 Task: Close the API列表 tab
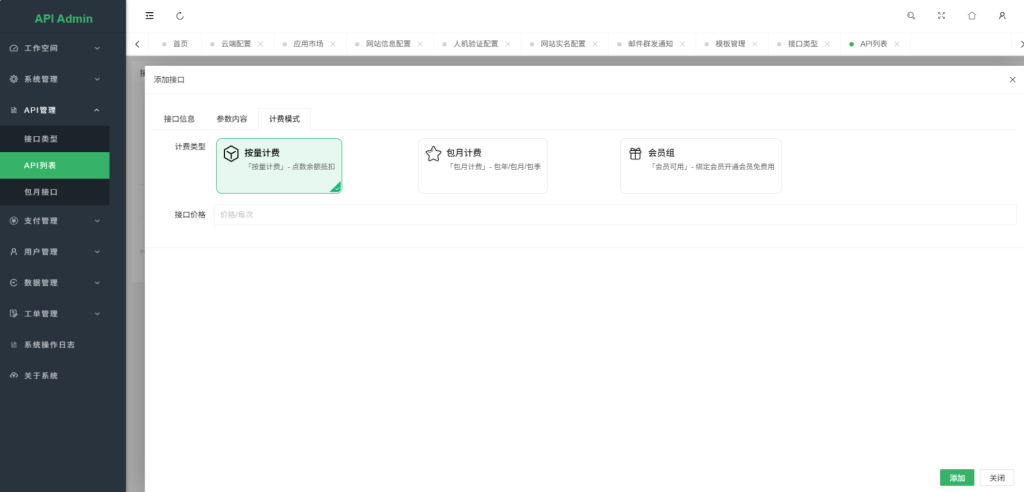(897, 44)
